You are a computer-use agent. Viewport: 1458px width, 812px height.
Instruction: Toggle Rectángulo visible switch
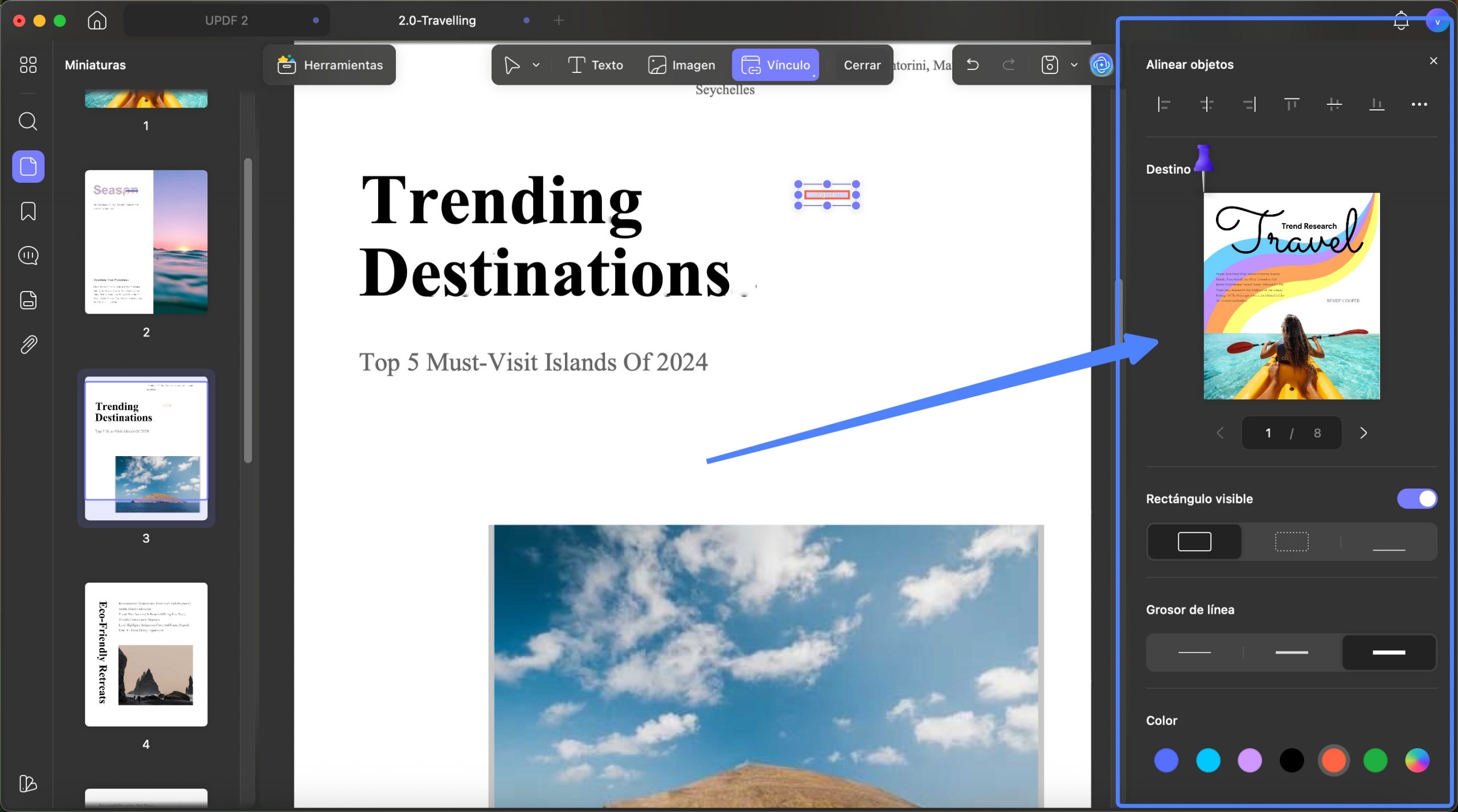click(x=1417, y=499)
